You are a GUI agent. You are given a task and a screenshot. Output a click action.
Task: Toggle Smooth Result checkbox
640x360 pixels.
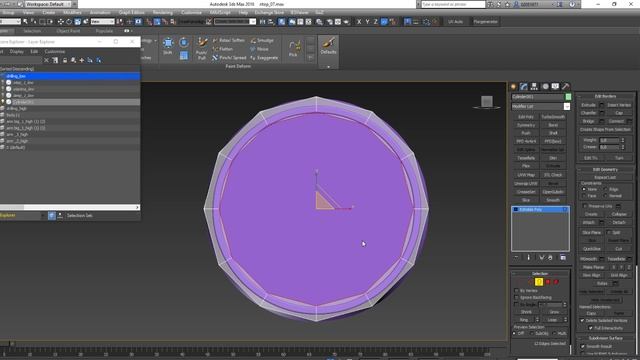click(583, 347)
